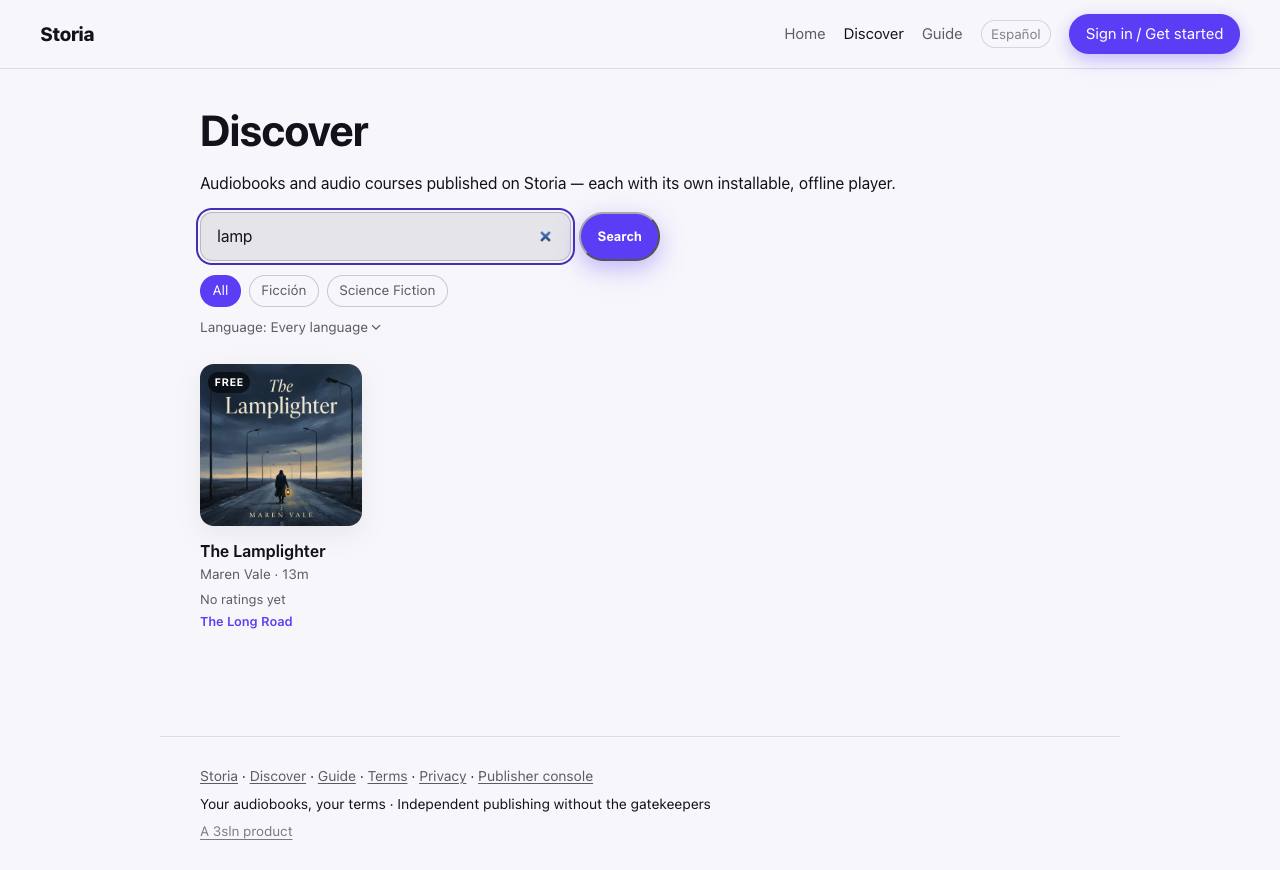Image resolution: width=1280 pixels, height=870 pixels.
Task: Open The Long Road series link
Action: tap(246, 621)
